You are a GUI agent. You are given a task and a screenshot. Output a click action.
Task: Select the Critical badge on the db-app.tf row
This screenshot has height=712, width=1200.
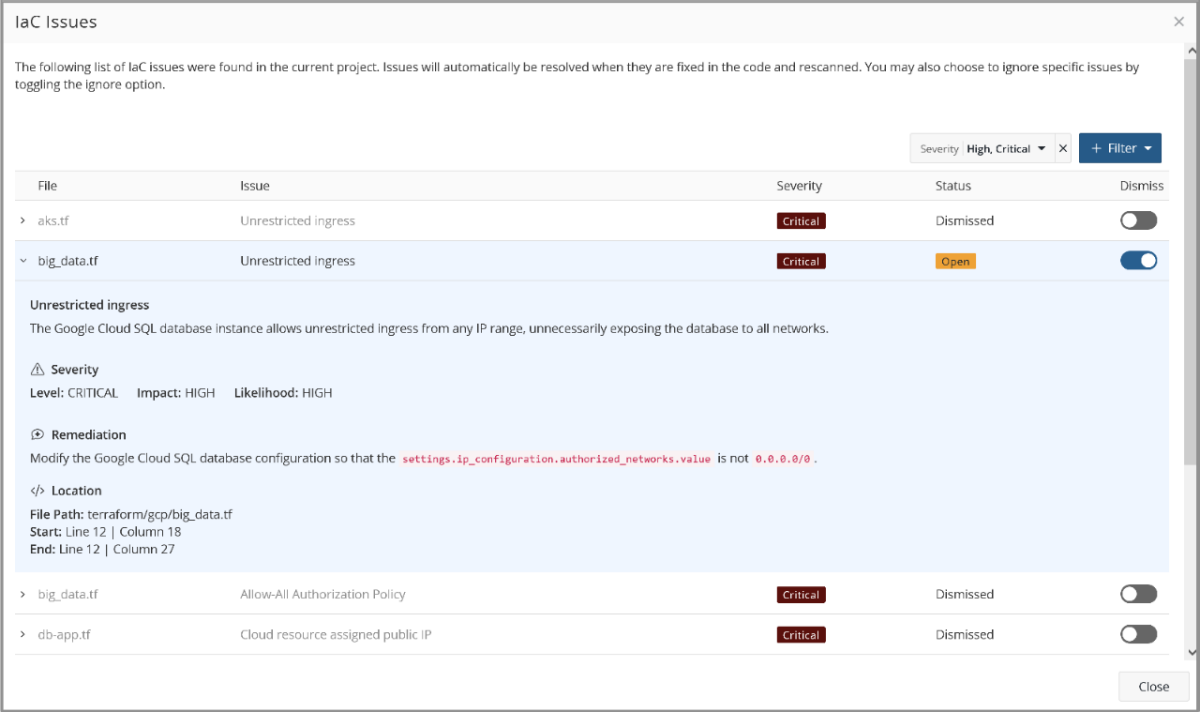pos(801,634)
